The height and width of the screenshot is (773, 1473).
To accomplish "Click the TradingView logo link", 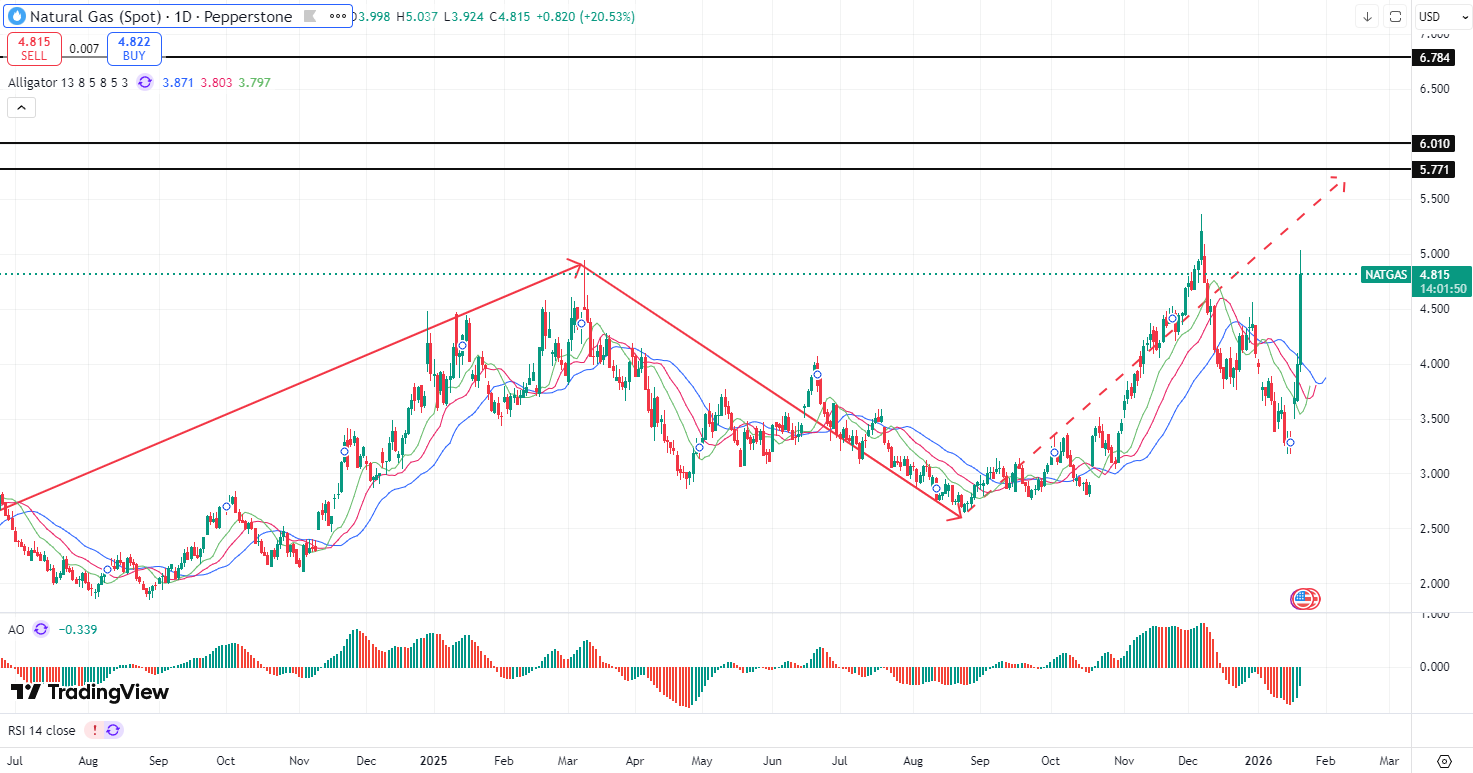I will tap(90, 692).
